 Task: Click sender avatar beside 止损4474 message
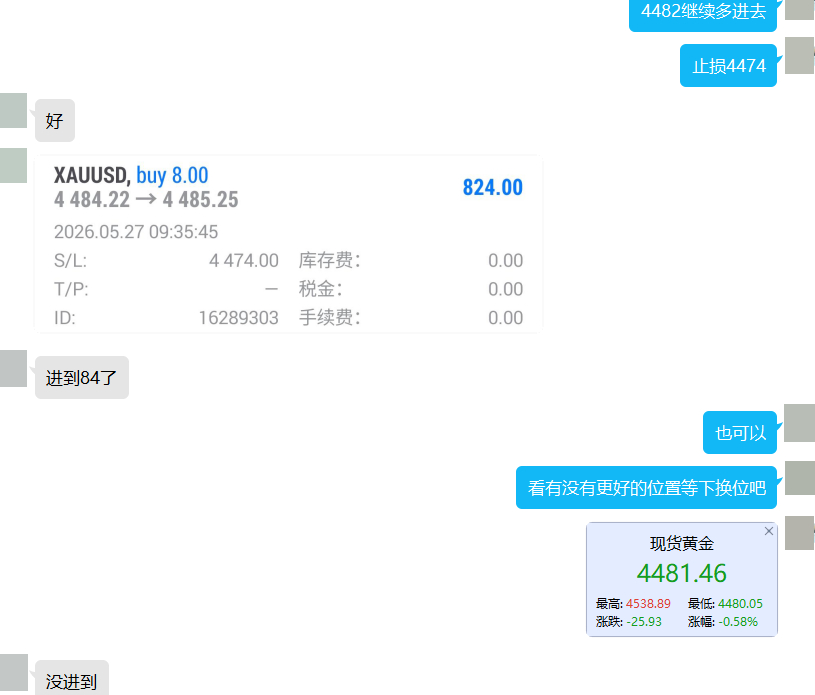[x=799, y=55]
